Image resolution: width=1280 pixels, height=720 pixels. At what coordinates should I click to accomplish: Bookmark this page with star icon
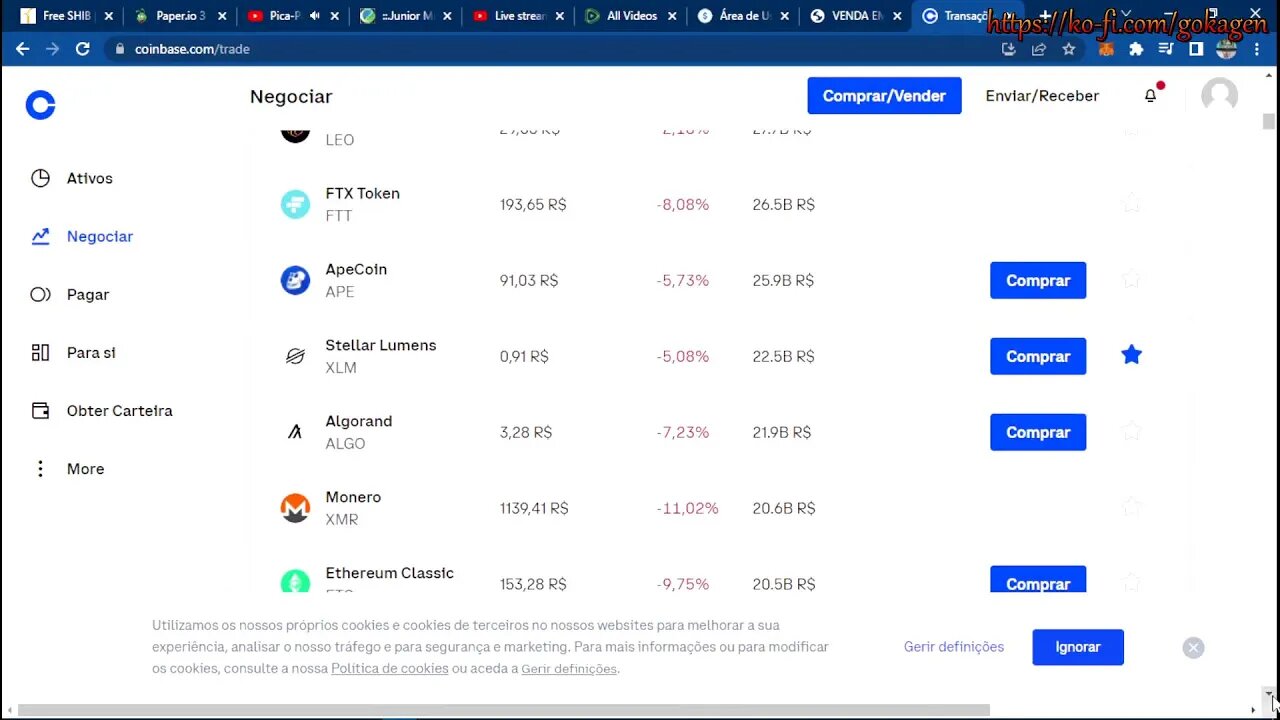pyautogui.click(x=1069, y=49)
